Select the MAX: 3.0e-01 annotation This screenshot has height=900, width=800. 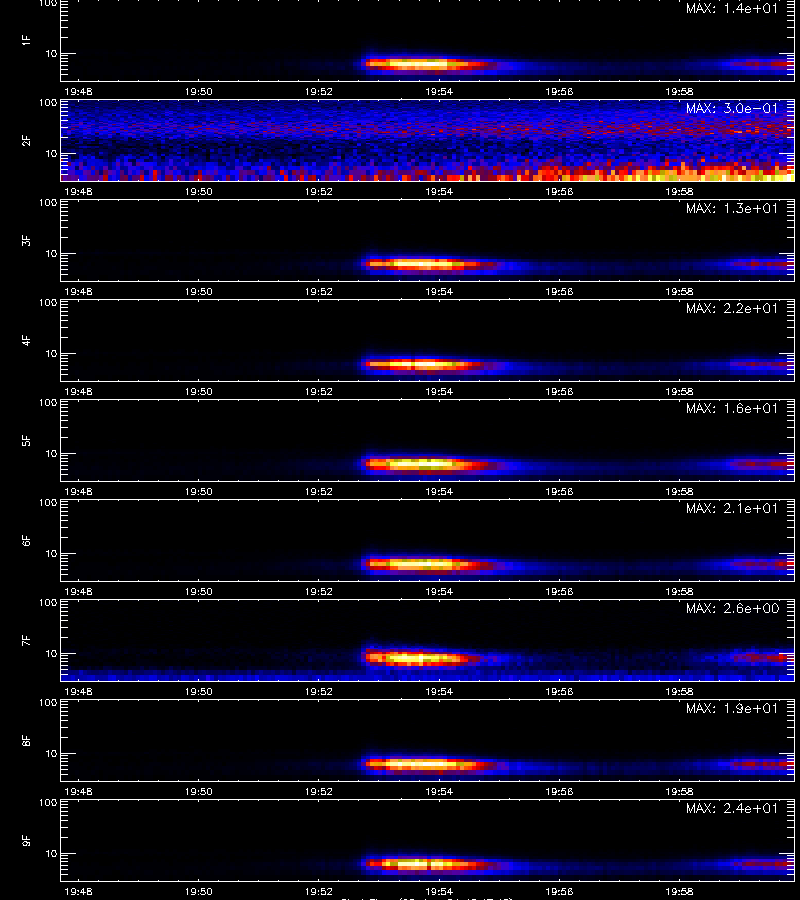[x=732, y=108]
